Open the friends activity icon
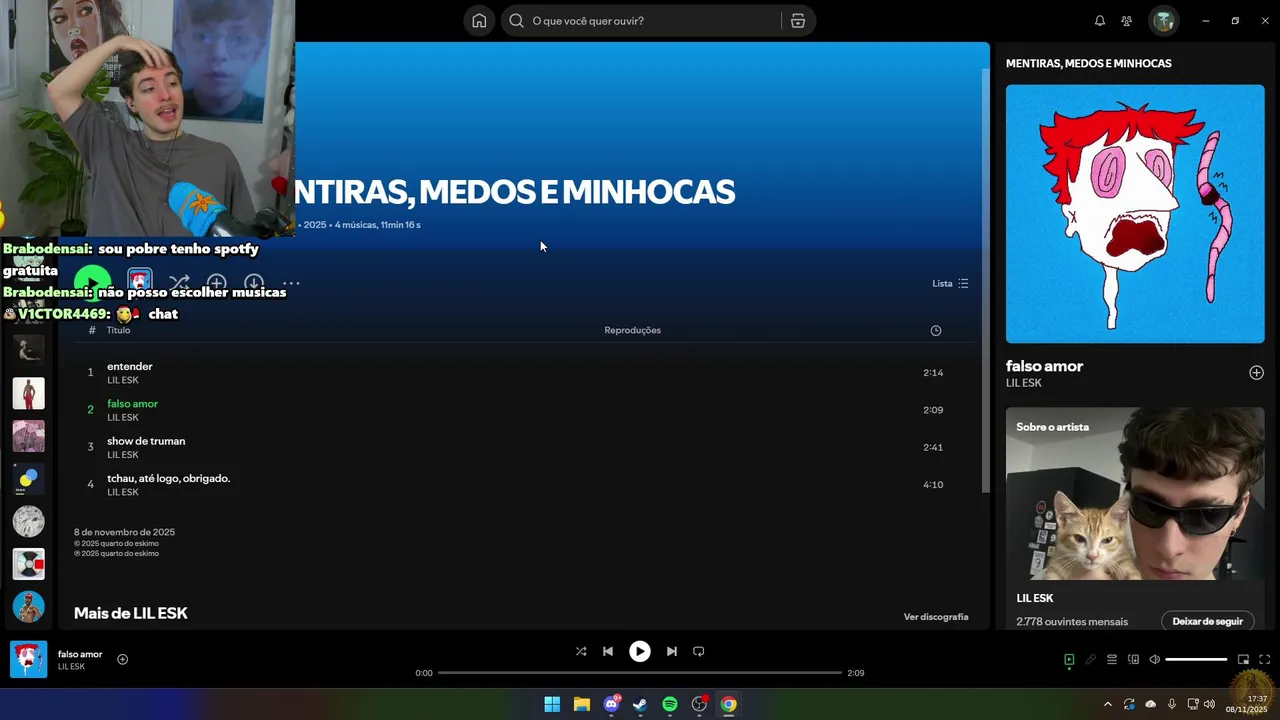1280x720 pixels. tap(1127, 21)
